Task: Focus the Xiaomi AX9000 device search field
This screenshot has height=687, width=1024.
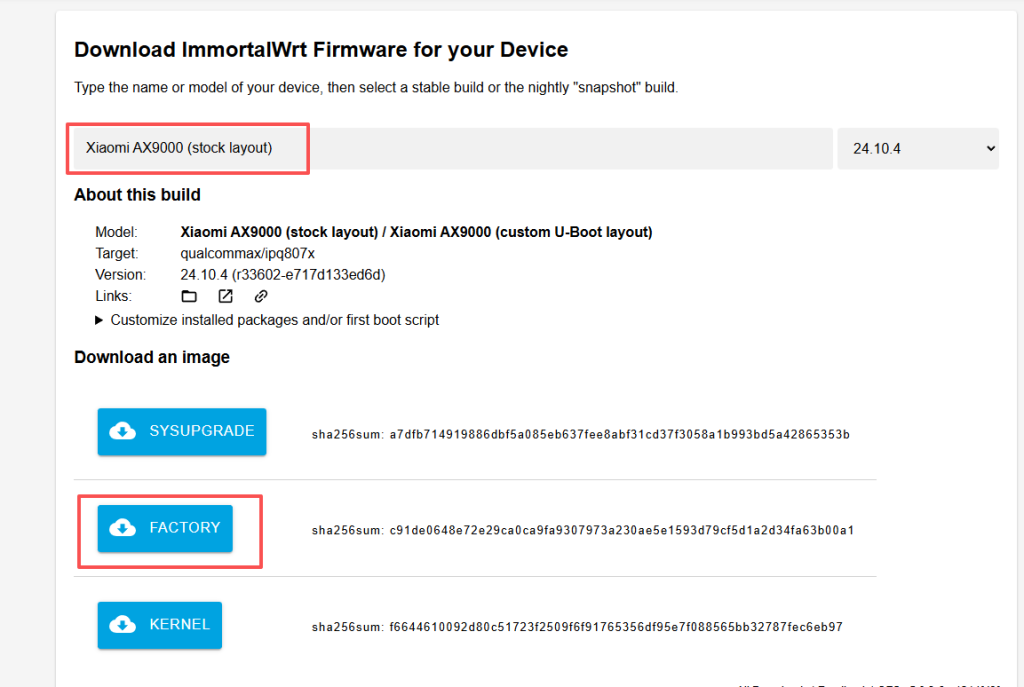Action: point(452,148)
